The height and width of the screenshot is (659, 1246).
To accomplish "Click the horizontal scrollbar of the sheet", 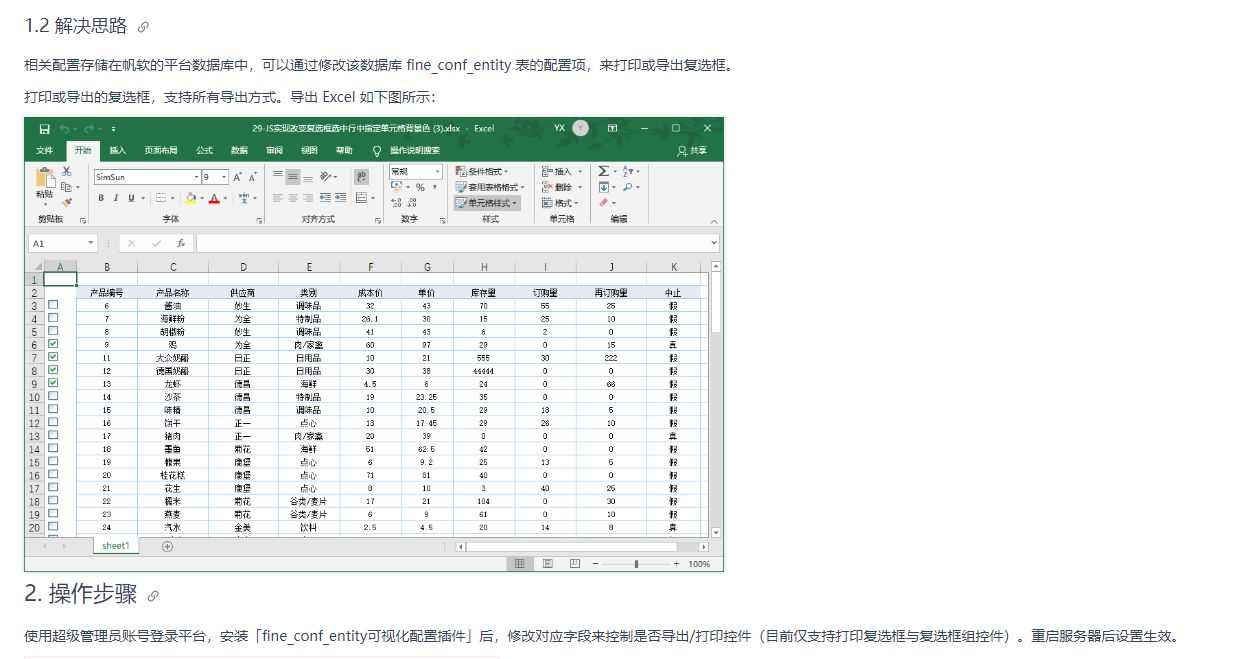I will coord(582,547).
